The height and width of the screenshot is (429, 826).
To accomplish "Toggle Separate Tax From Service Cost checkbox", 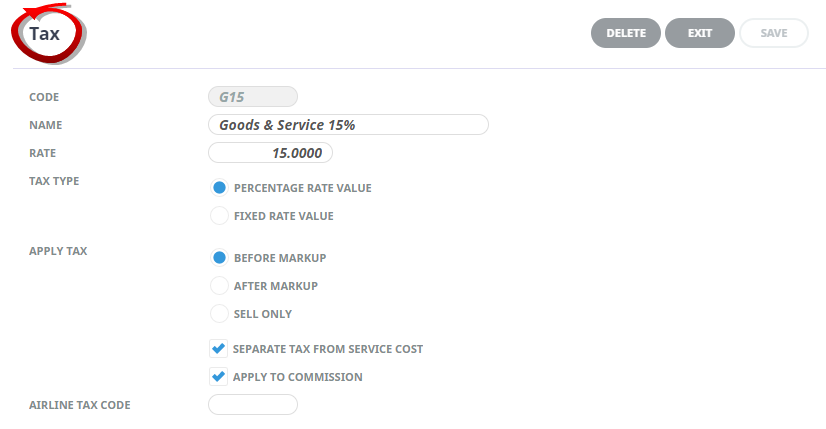I will pyautogui.click(x=218, y=349).
